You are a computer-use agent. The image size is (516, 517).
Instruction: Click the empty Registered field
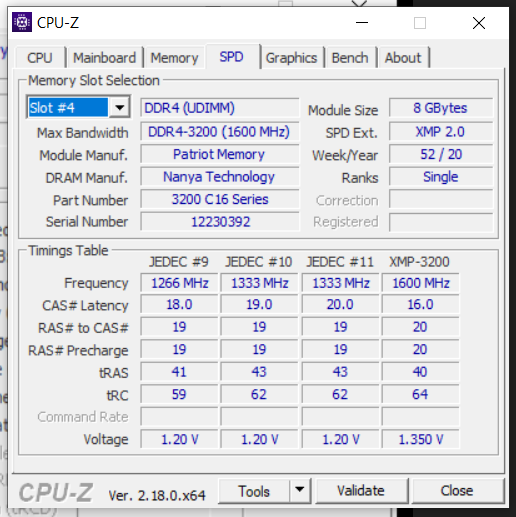tap(441, 222)
